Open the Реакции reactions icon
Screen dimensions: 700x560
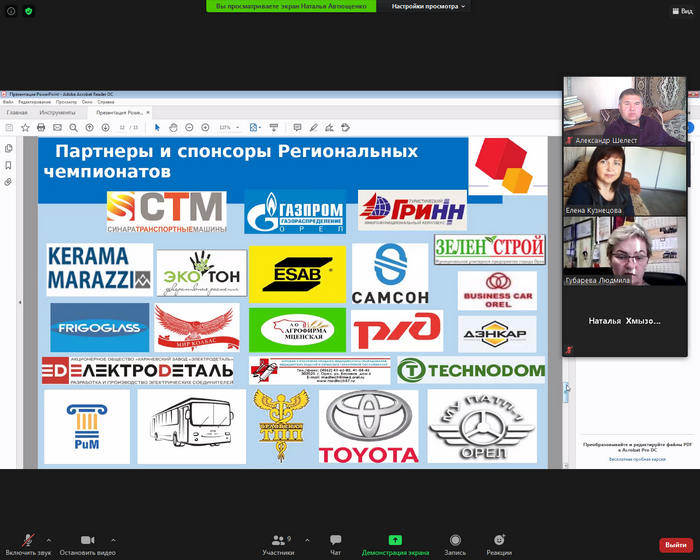pos(499,541)
